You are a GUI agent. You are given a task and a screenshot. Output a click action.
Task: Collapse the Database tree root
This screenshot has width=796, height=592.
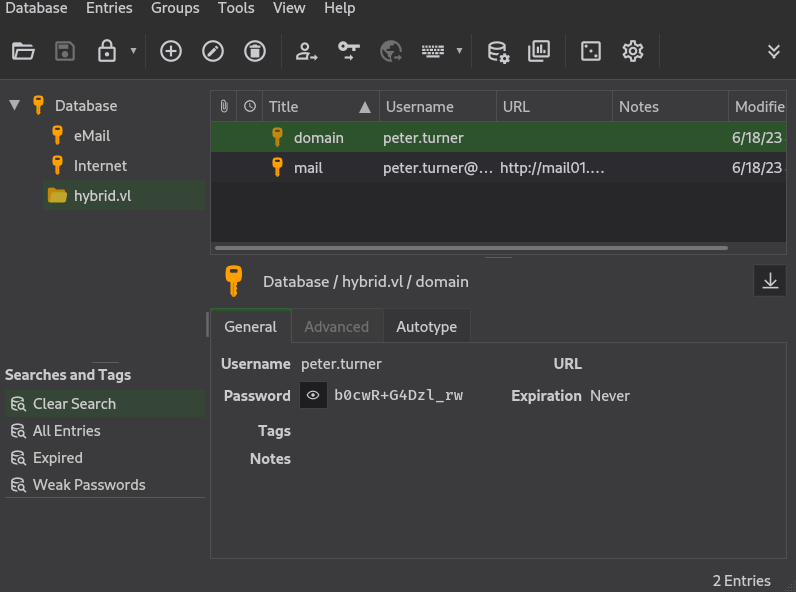(x=14, y=105)
